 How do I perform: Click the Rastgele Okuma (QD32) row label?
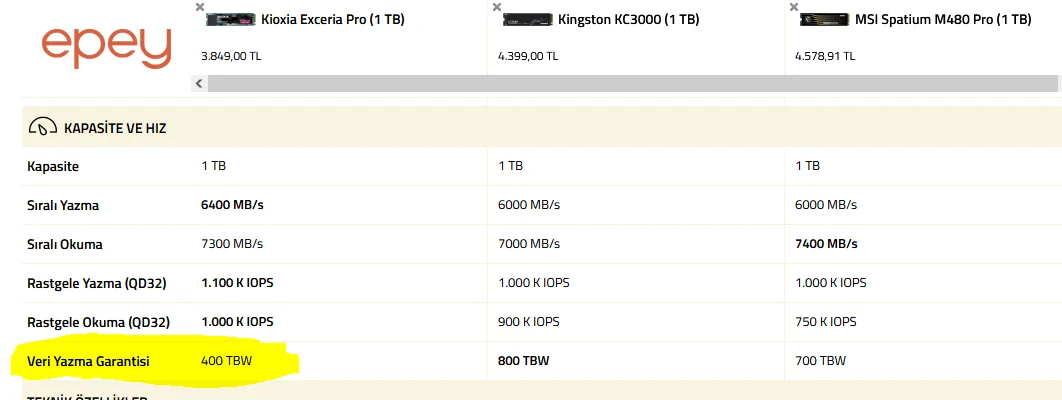[98, 322]
